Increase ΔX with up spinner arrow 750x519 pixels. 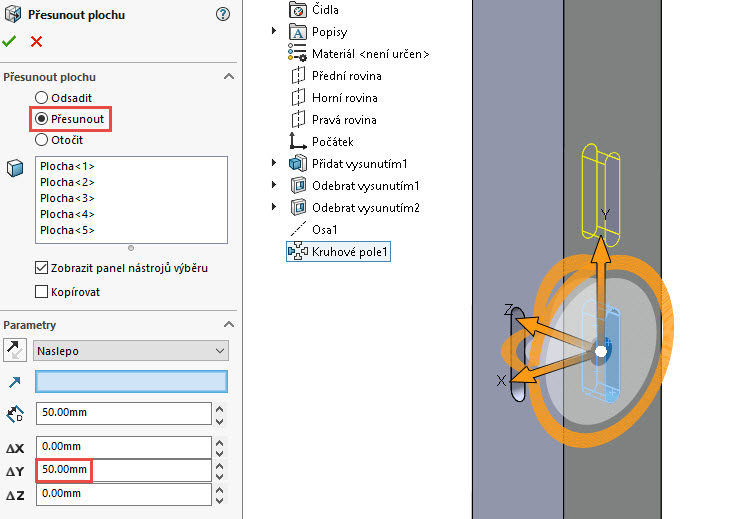[220, 442]
